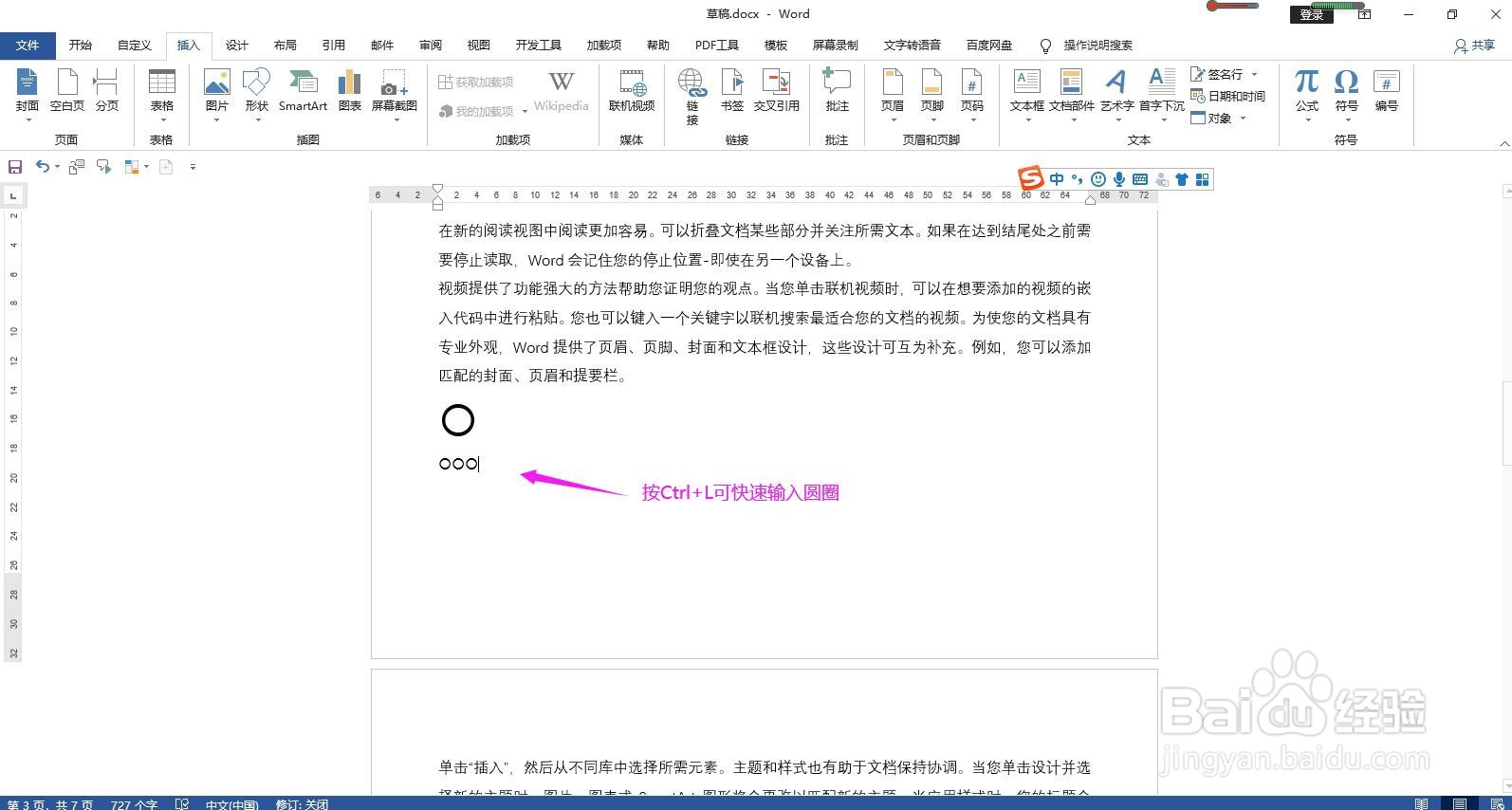Click the Wikipedia add-in
This screenshot has height=810, width=1512.
pyautogui.click(x=562, y=92)
